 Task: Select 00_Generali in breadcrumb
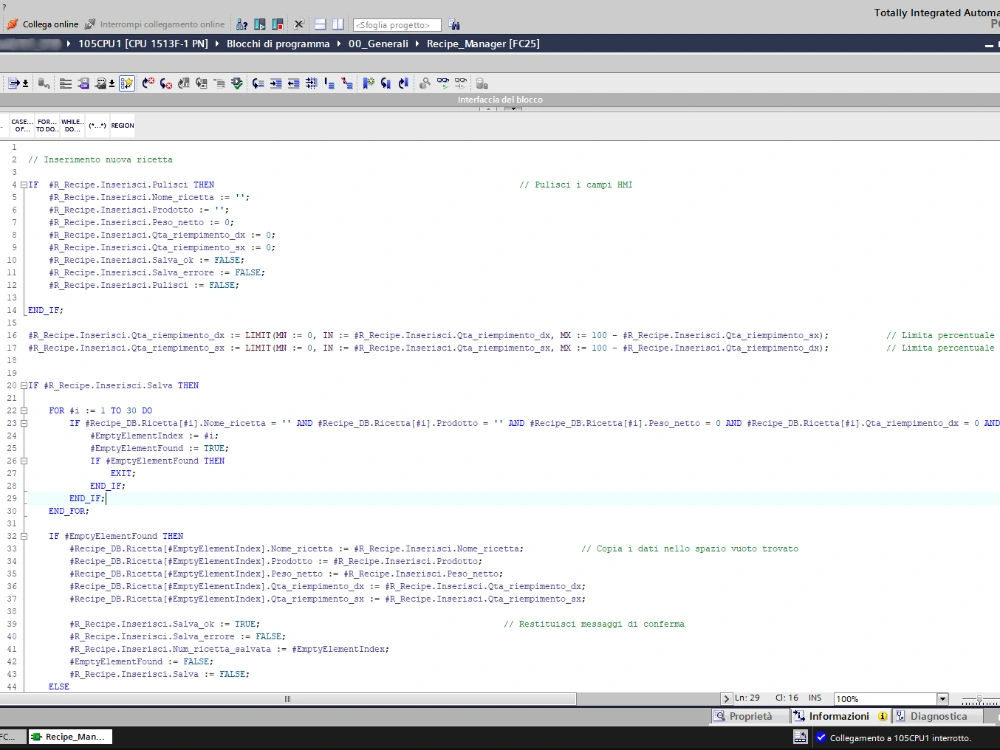pyautogui.click(x=378, y=44)
